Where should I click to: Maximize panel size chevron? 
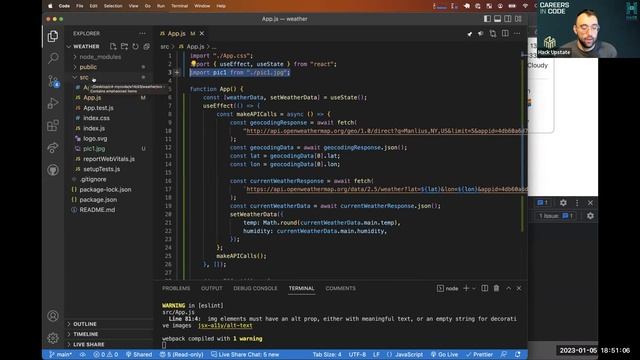509,288
